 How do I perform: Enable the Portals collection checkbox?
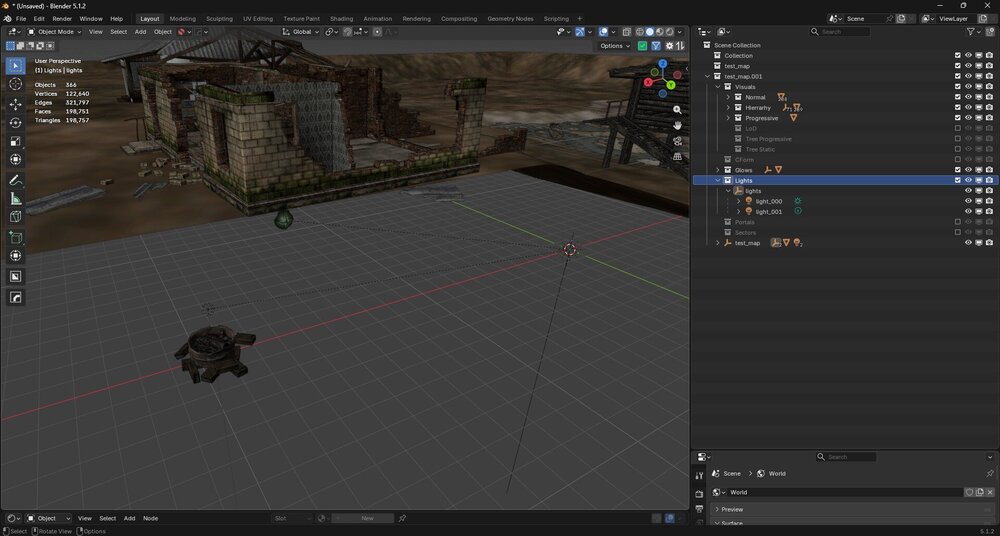(958, 222)
